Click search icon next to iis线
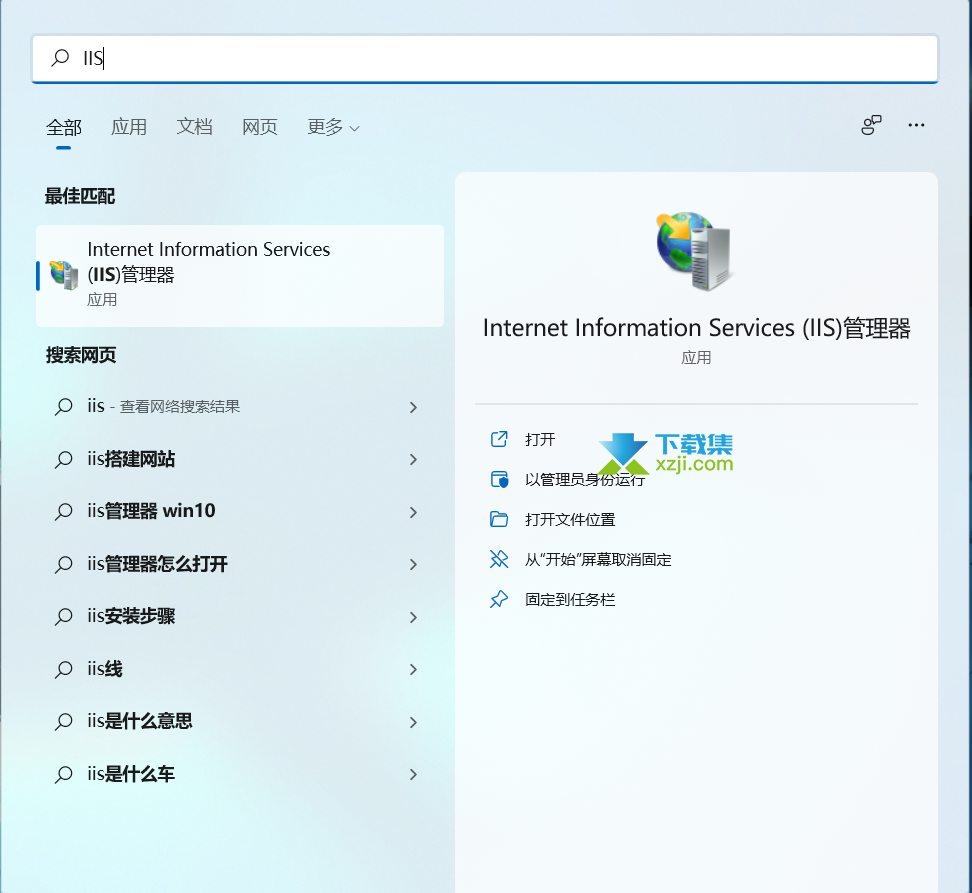This screenshot has height=893, width=972. (63, 669)
